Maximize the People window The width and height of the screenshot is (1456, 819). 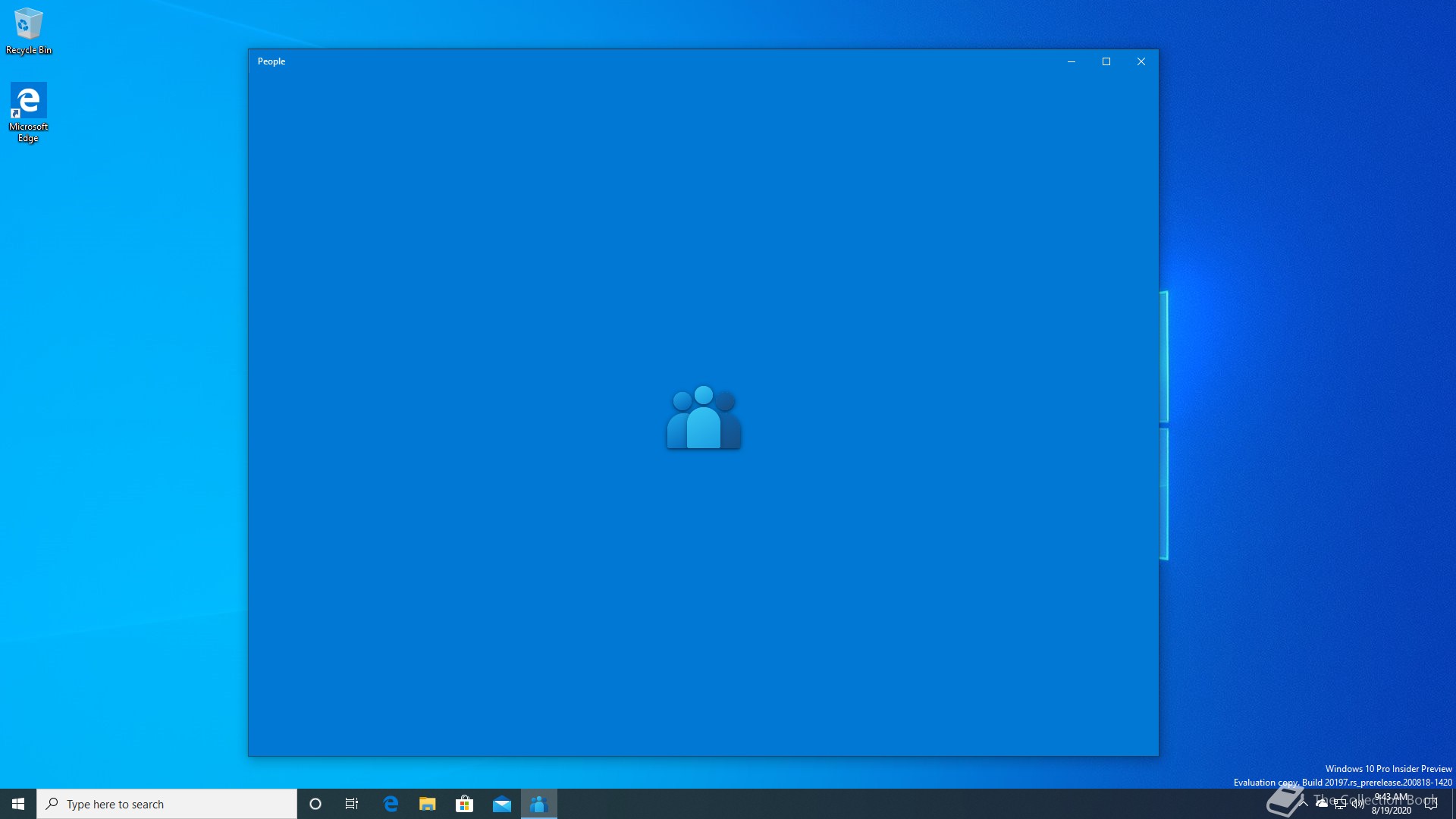pos(1106,61)
